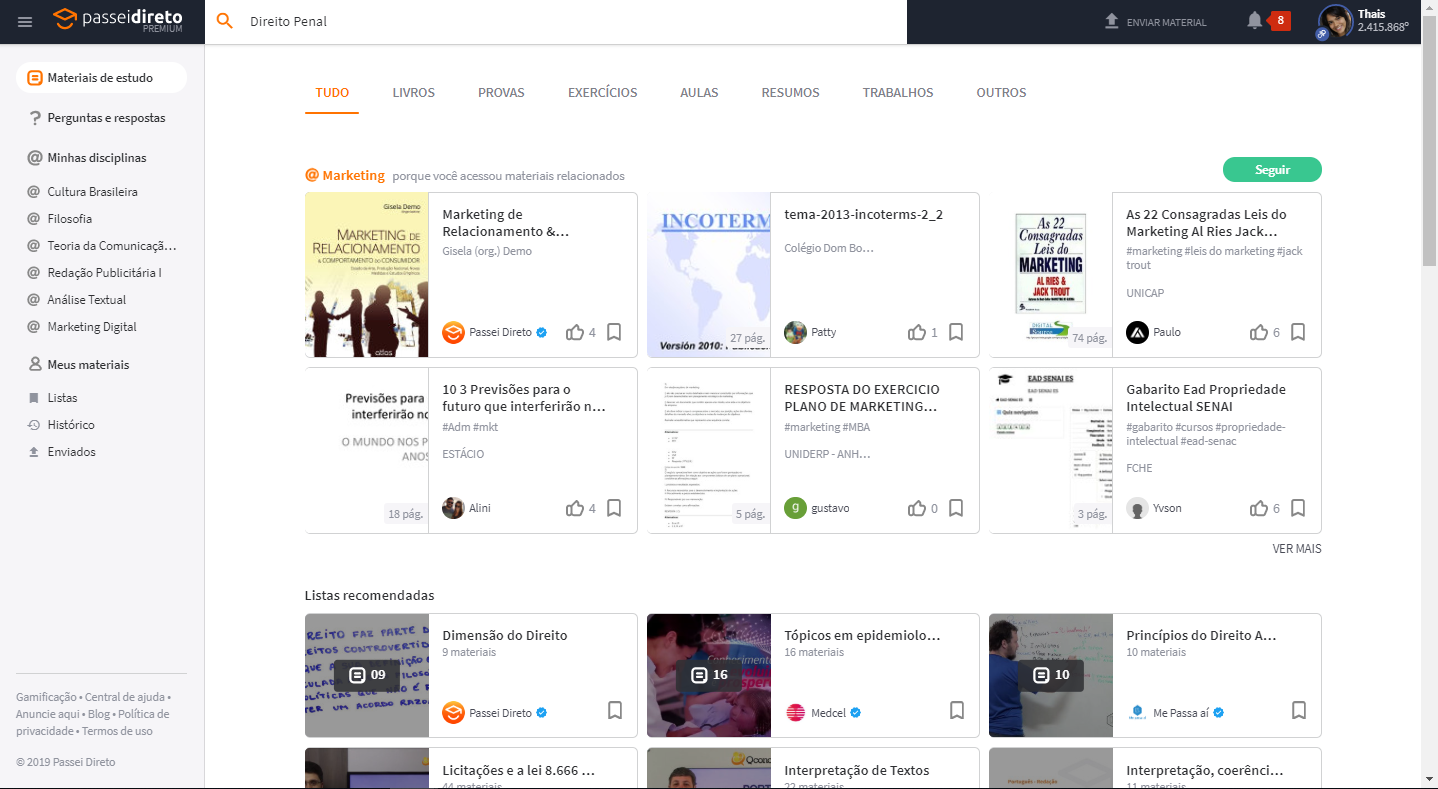Click the Gamificação footer link
Screen dimensions: 1438x789
[46, 697]
